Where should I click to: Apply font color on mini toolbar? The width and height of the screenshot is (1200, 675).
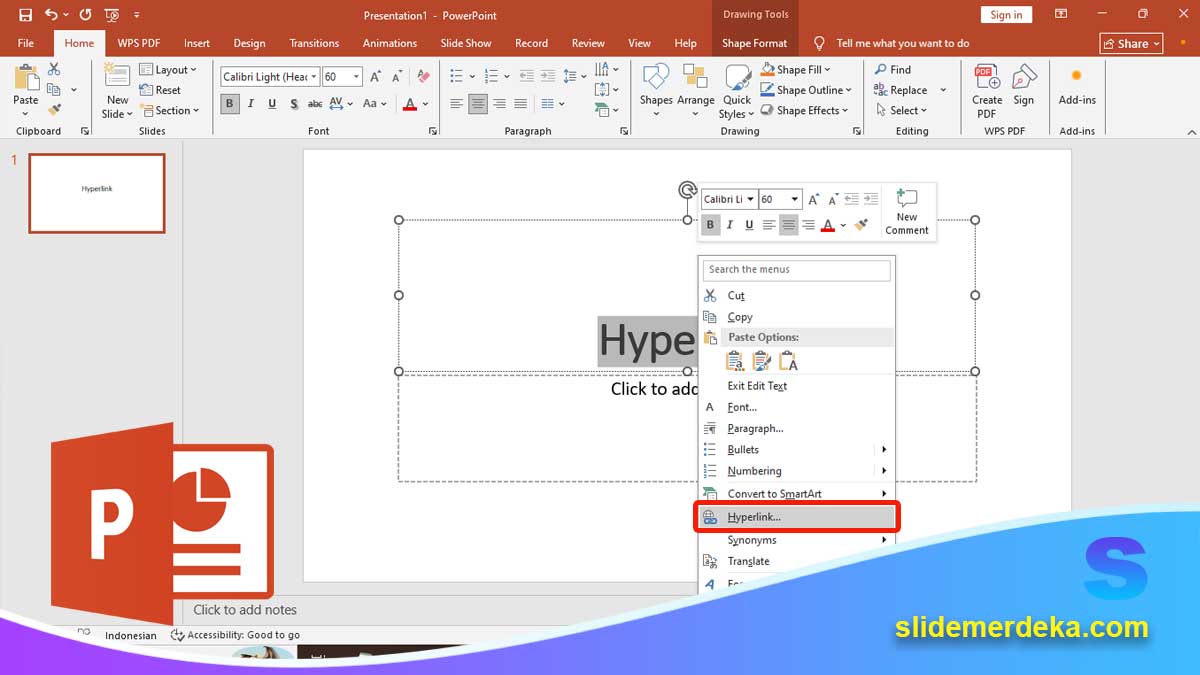pyautogui.click(x=828, y=225)
